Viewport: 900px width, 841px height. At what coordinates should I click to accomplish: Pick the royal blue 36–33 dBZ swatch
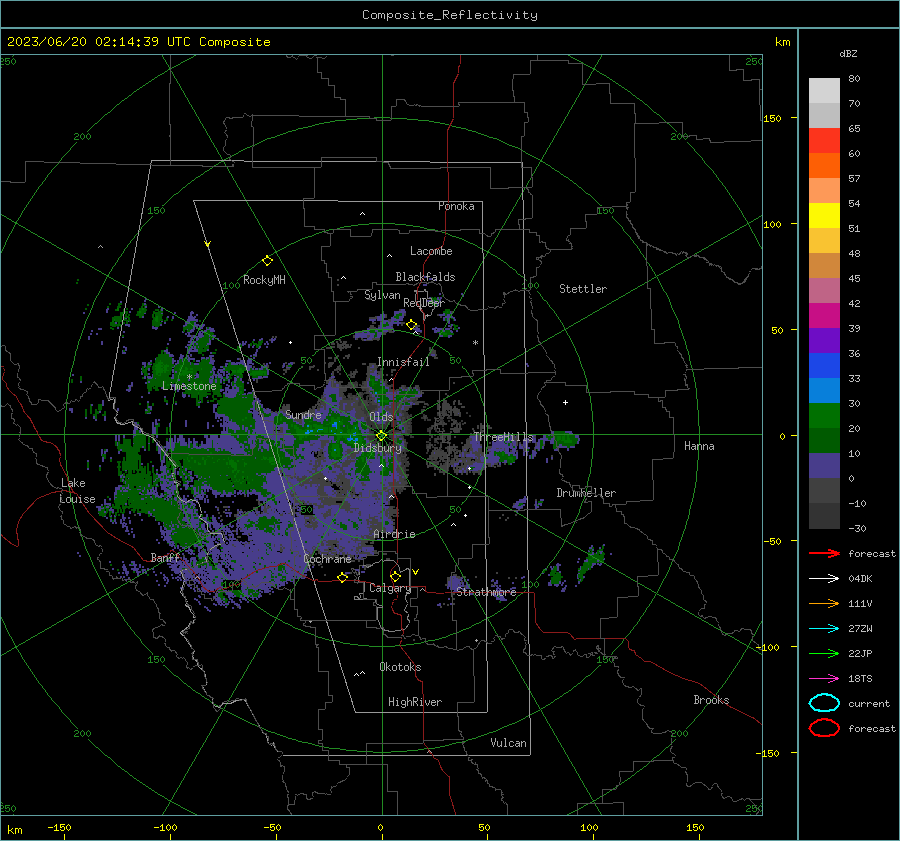pos(824,365)
